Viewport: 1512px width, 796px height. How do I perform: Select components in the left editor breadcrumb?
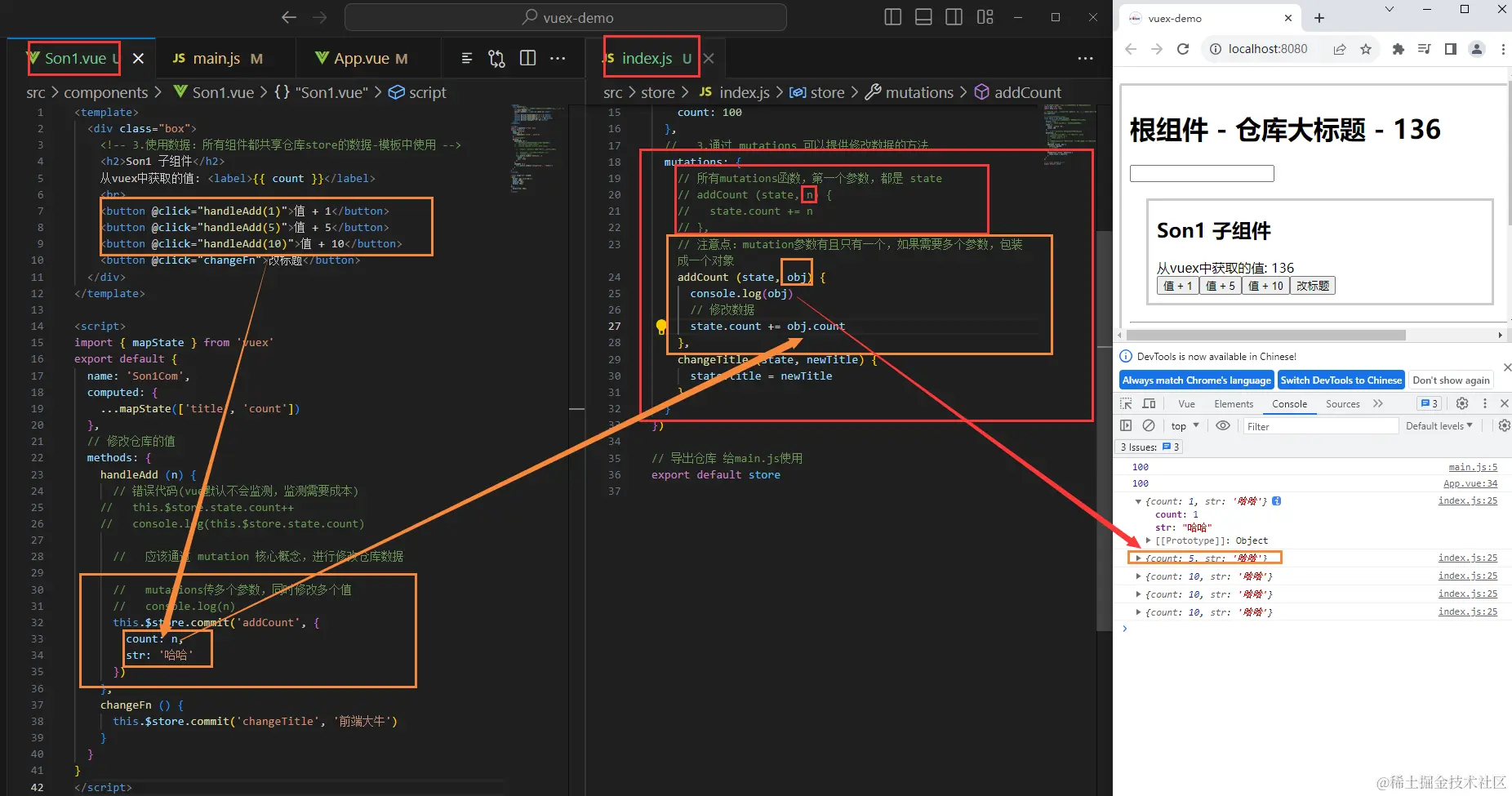point(106,92)
